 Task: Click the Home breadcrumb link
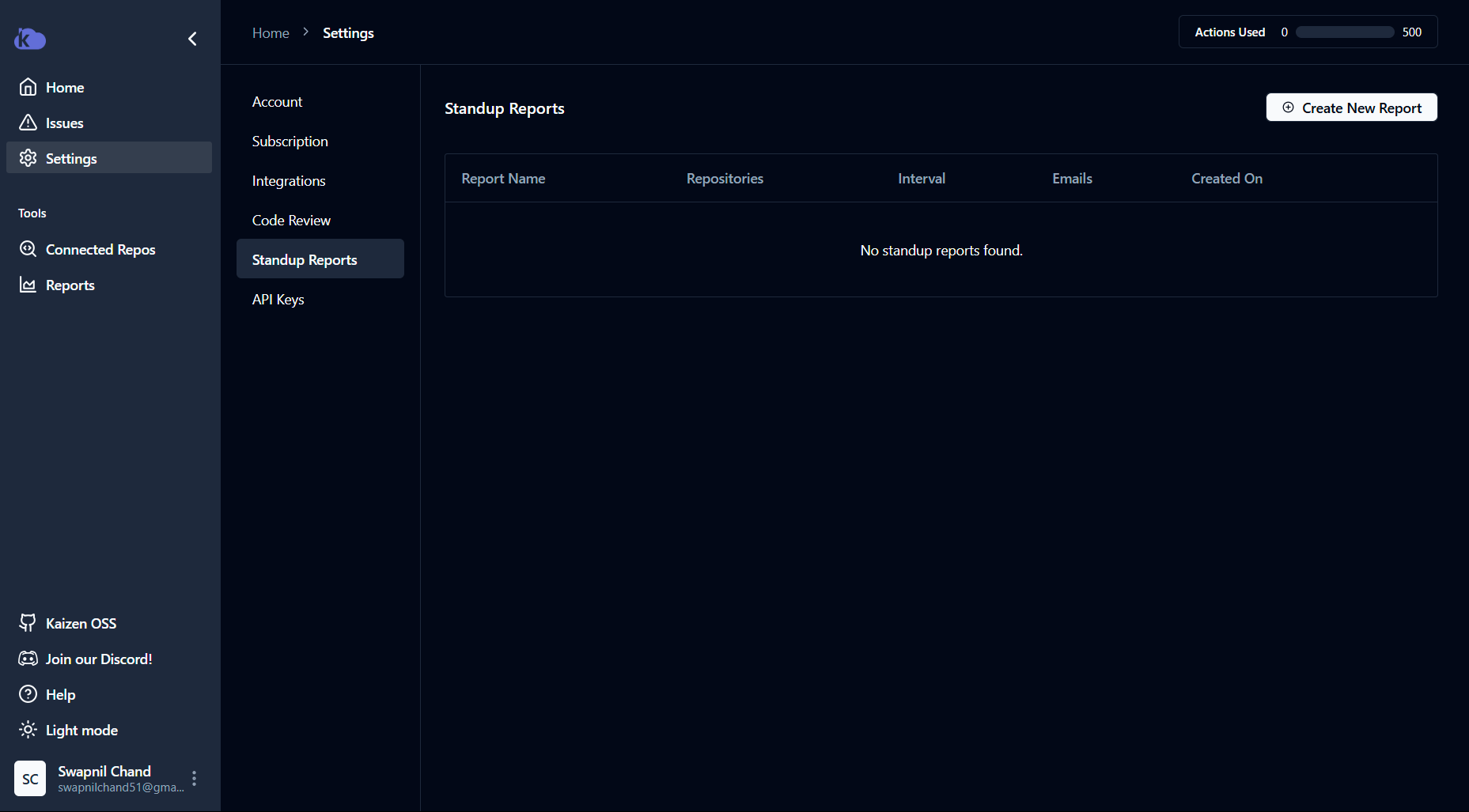point(271,33)
